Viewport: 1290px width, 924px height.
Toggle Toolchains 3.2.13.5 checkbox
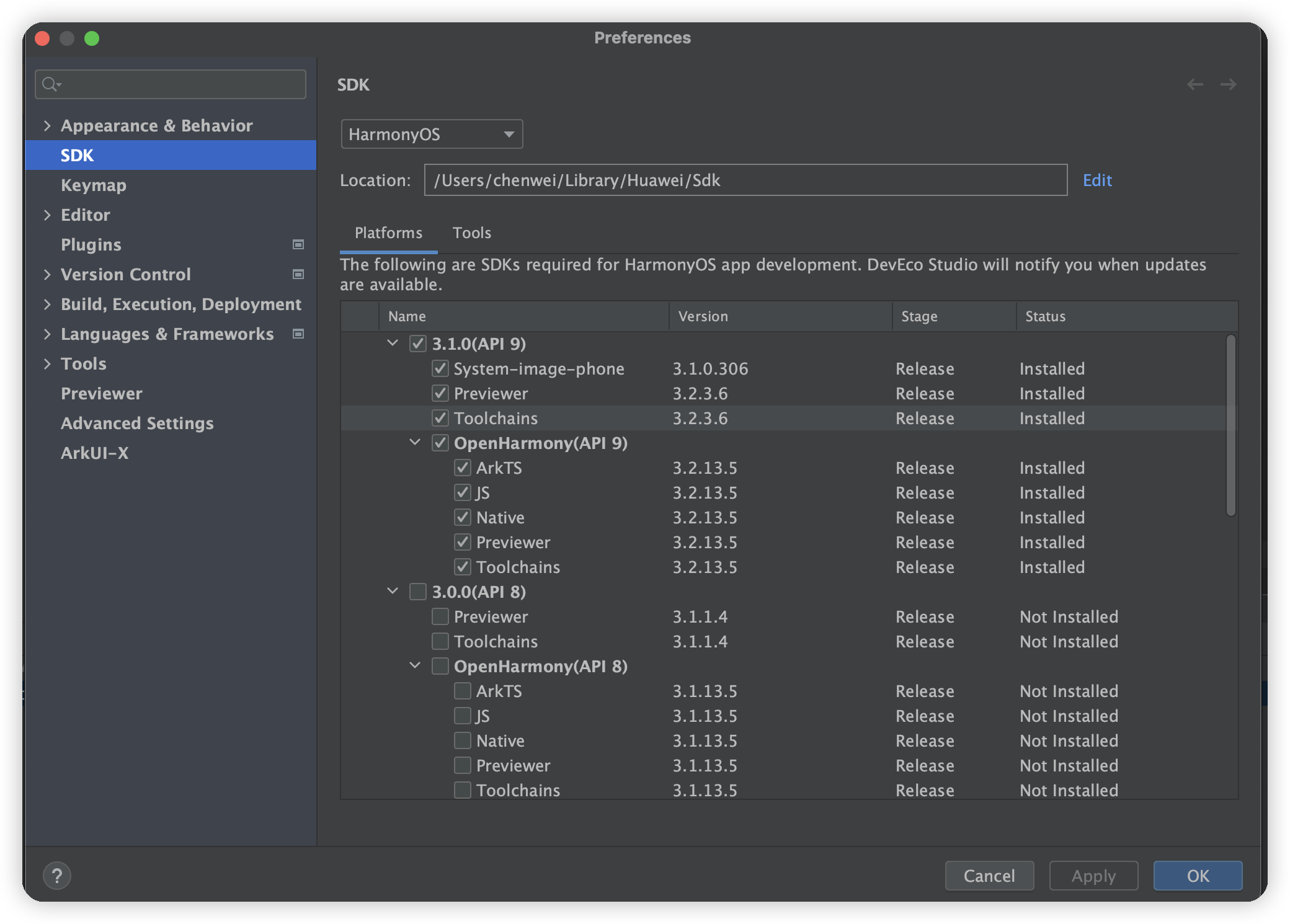[x=462, y=567]
